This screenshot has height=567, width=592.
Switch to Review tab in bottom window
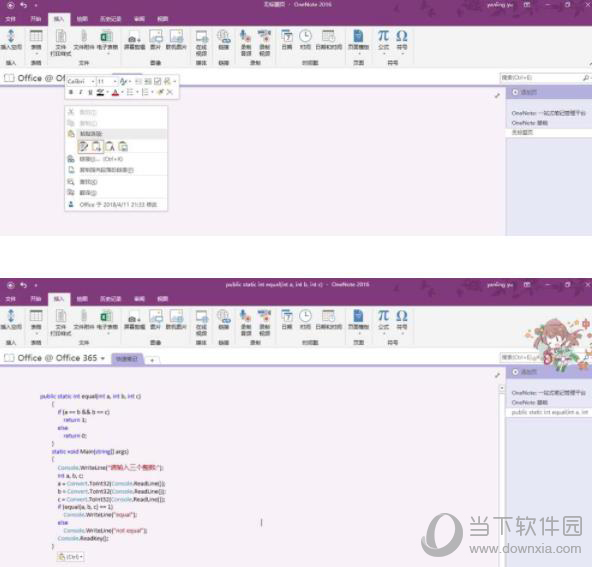click(139, 299)
